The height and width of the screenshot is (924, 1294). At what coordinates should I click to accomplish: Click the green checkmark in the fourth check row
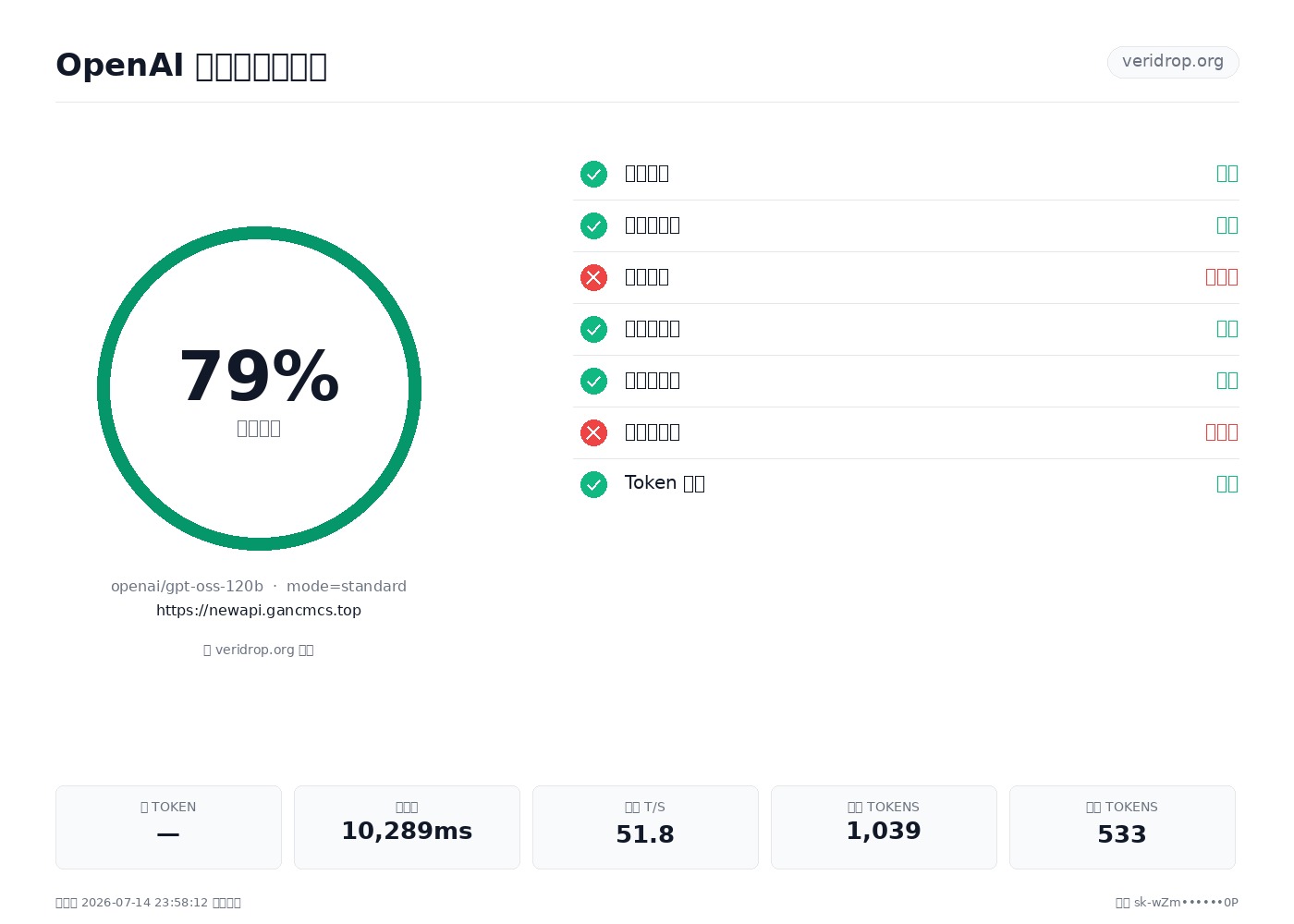593,329
